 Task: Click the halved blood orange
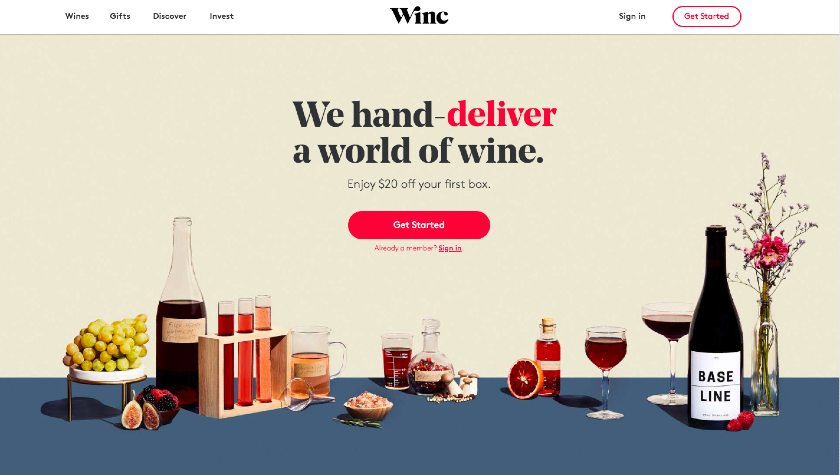coord(525,379)
